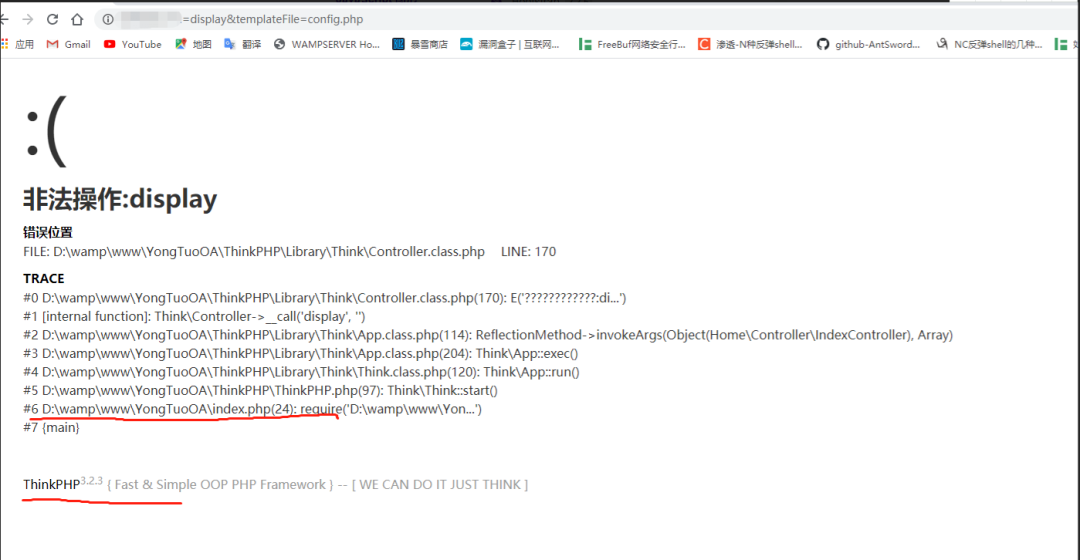Open the Apps (应用) bookmarks shortcut
Screen dimensions: 1080x560
coord(18,44)
